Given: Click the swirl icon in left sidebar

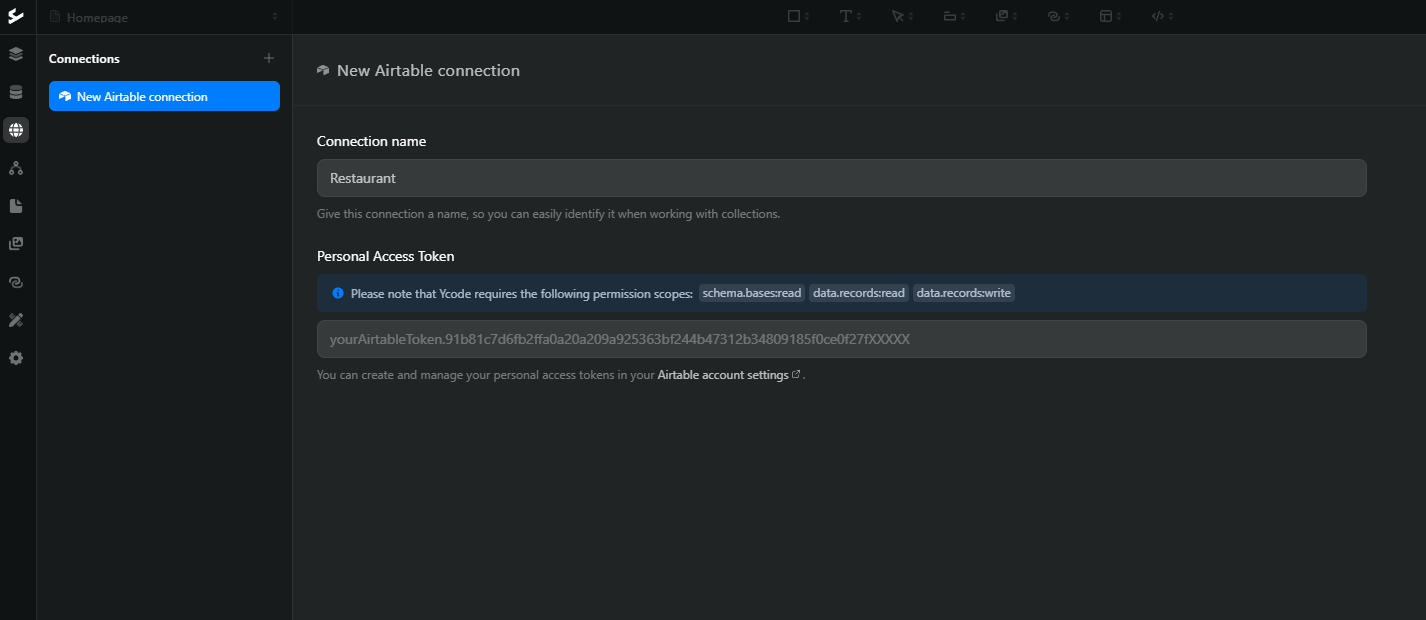Looking at the screenshot, I should tap(16, 282).
